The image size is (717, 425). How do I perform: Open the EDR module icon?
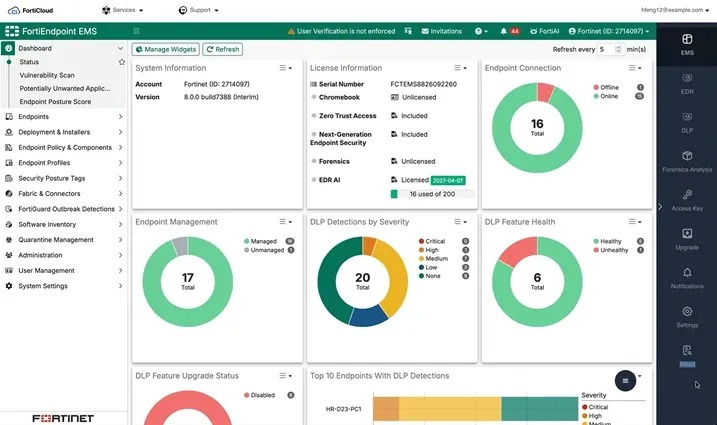687,78
